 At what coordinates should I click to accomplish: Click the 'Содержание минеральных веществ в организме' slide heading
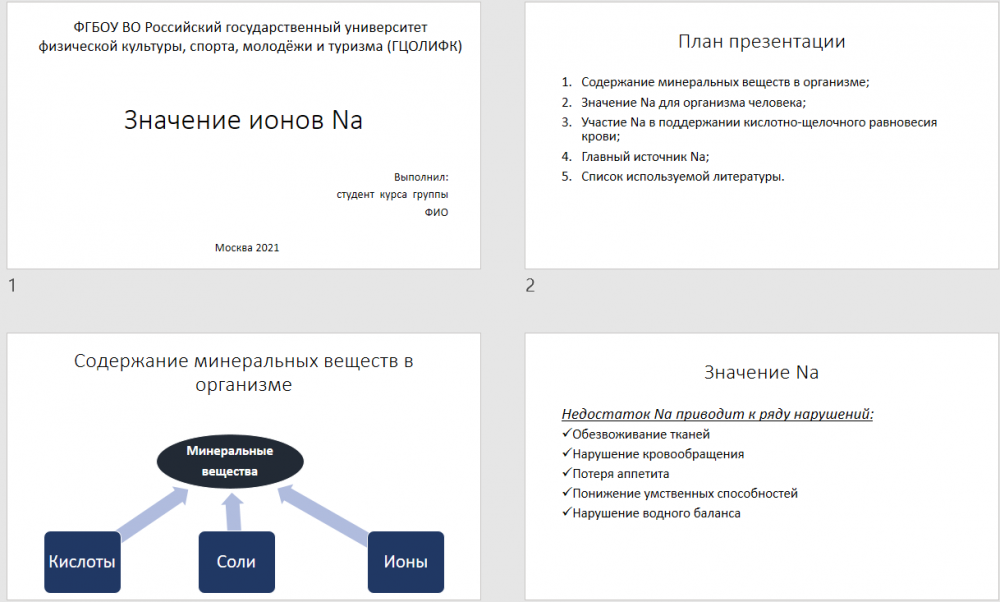point(243,372)
